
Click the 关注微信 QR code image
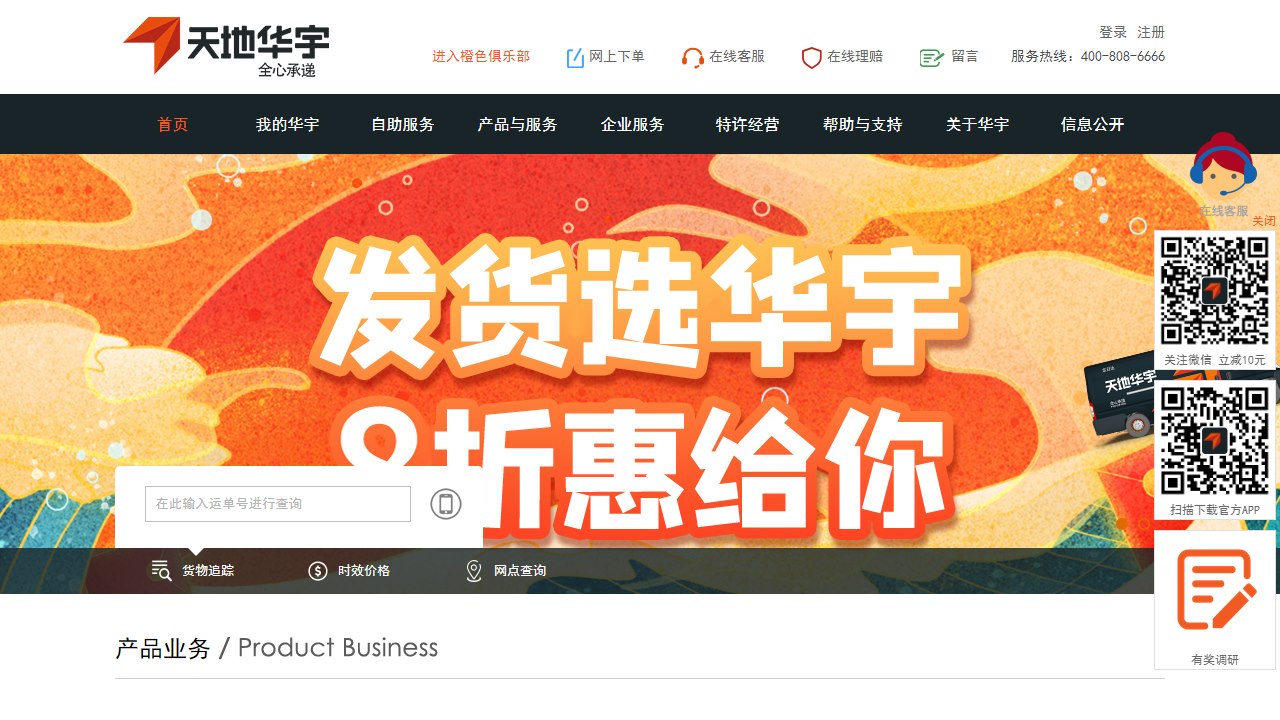1215,291
